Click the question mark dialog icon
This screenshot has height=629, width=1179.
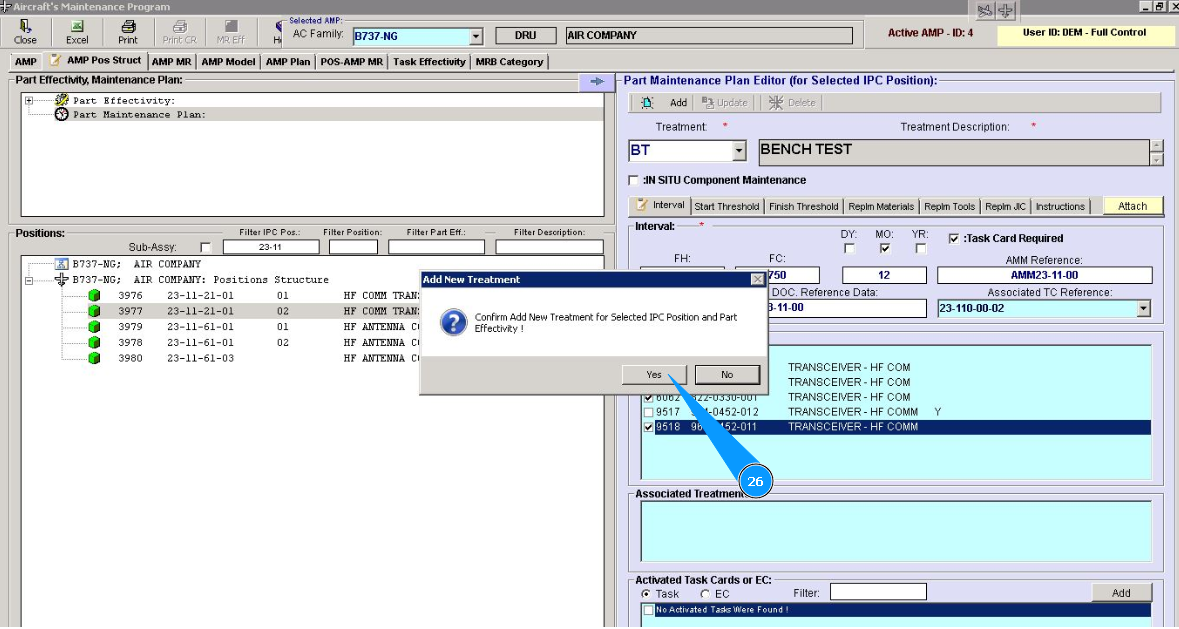click(453, 322)
